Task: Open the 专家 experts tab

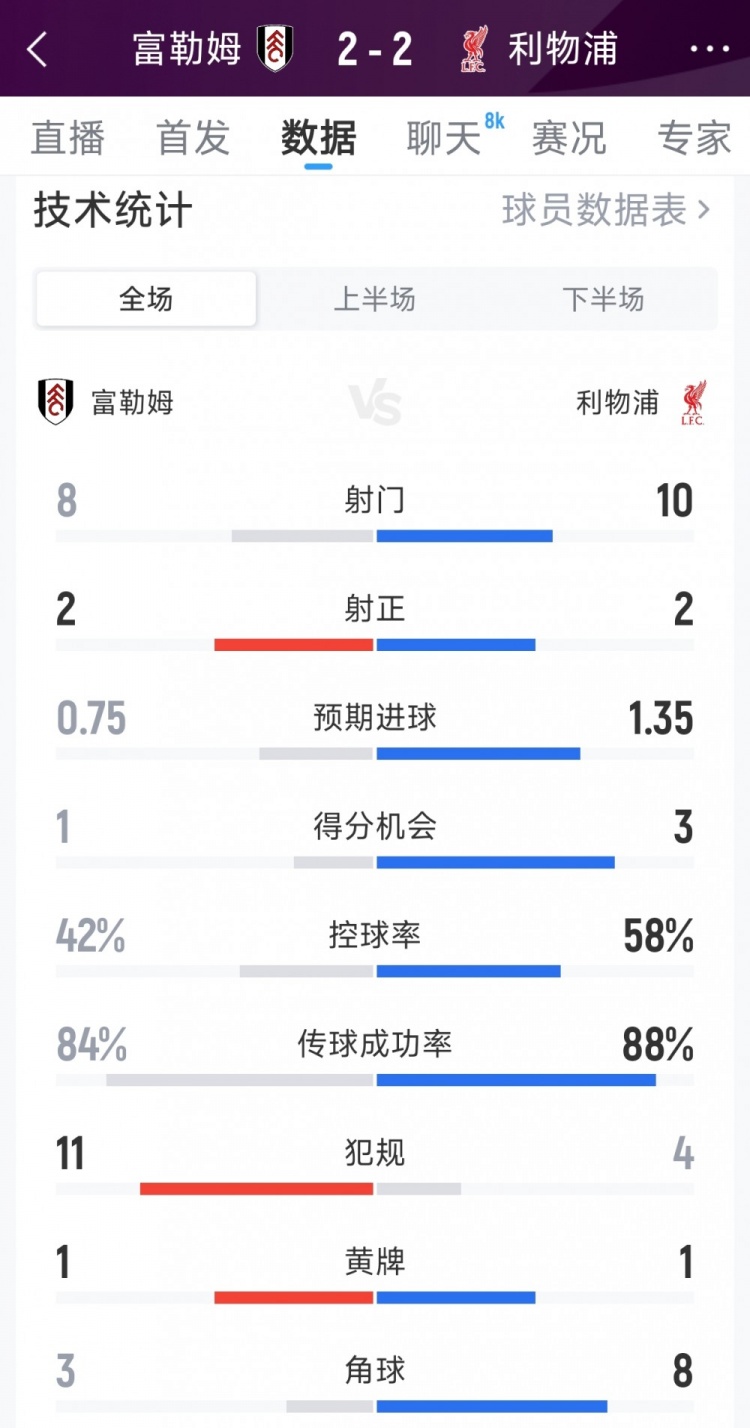Action: tap(694, 138)
